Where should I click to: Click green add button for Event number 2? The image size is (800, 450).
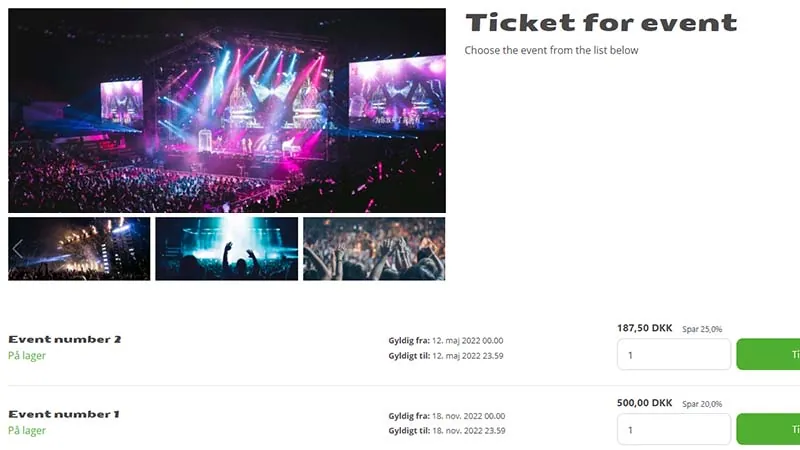(768, 355)
